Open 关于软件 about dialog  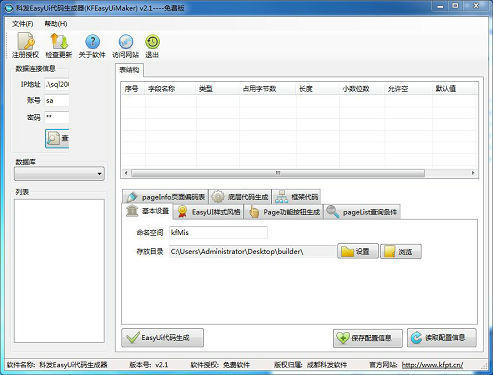(x=92, y=46)
